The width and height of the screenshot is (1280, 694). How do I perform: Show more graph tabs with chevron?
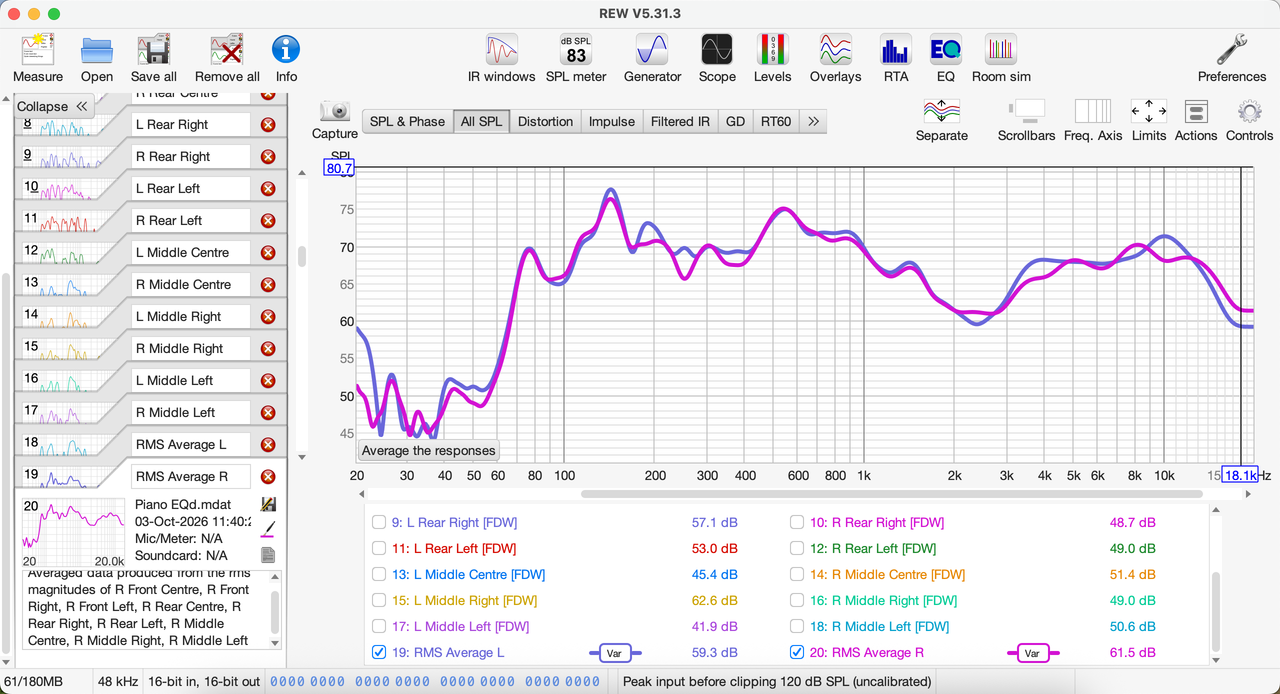(x=813, y=121)
